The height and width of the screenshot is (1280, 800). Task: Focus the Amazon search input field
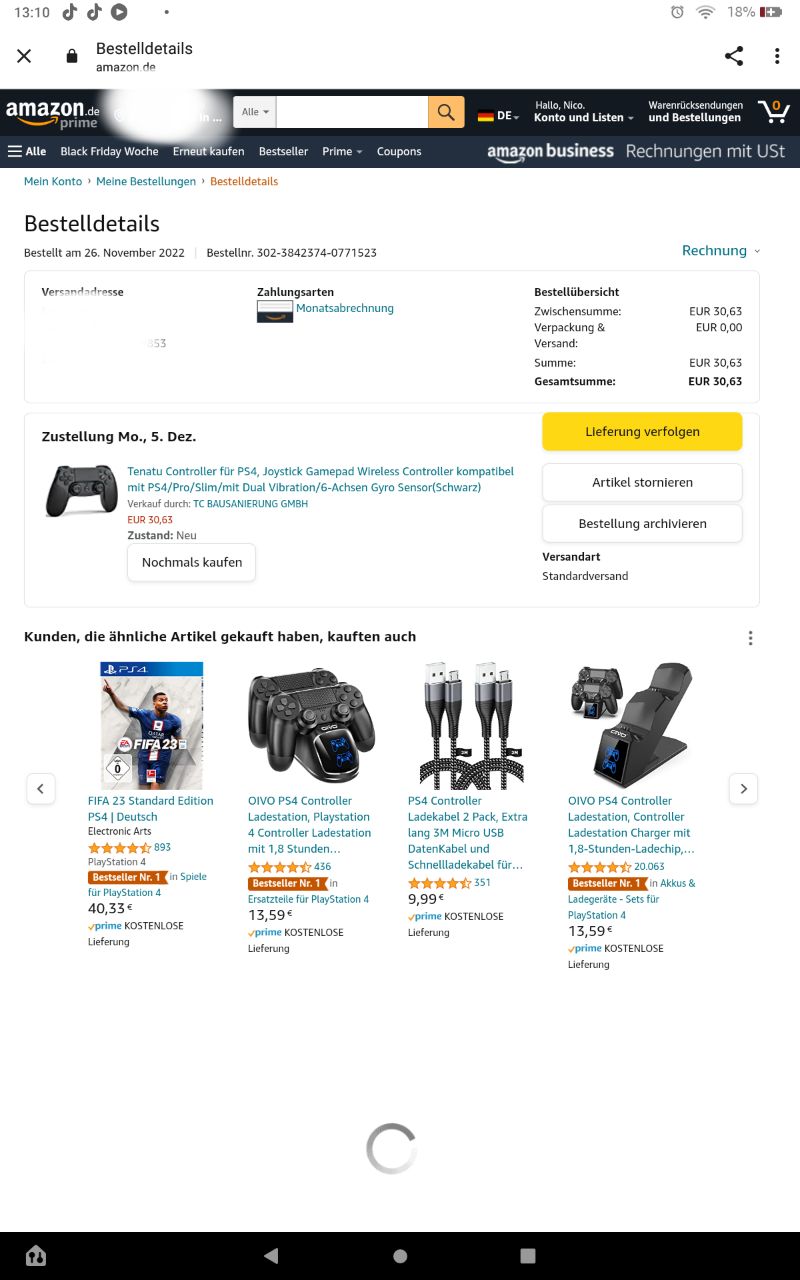(352, 112)
